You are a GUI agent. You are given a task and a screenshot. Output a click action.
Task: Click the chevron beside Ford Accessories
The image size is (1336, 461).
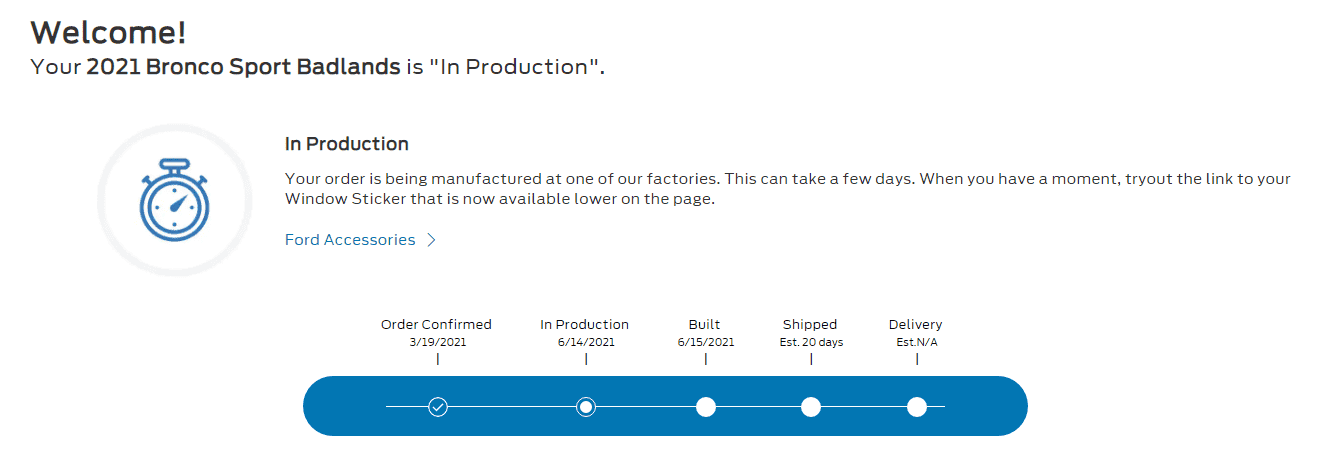coord(431,240)
